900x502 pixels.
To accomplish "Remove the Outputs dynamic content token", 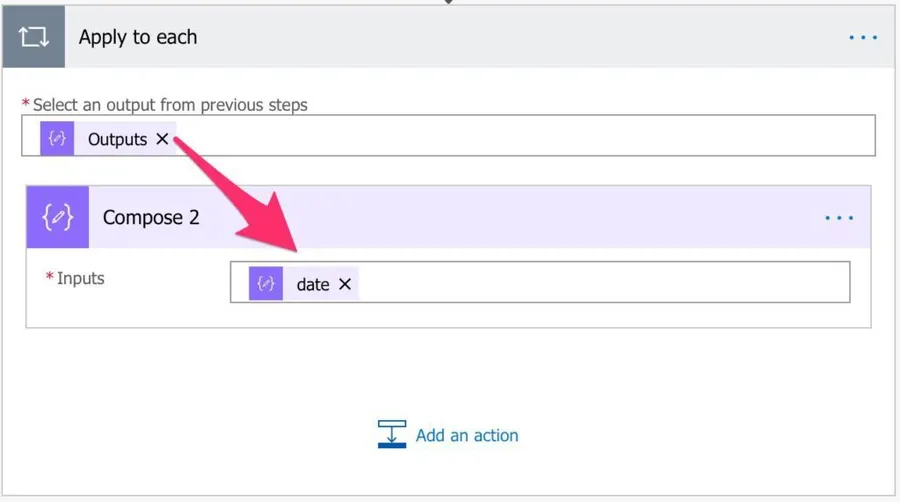I will 162,140.
